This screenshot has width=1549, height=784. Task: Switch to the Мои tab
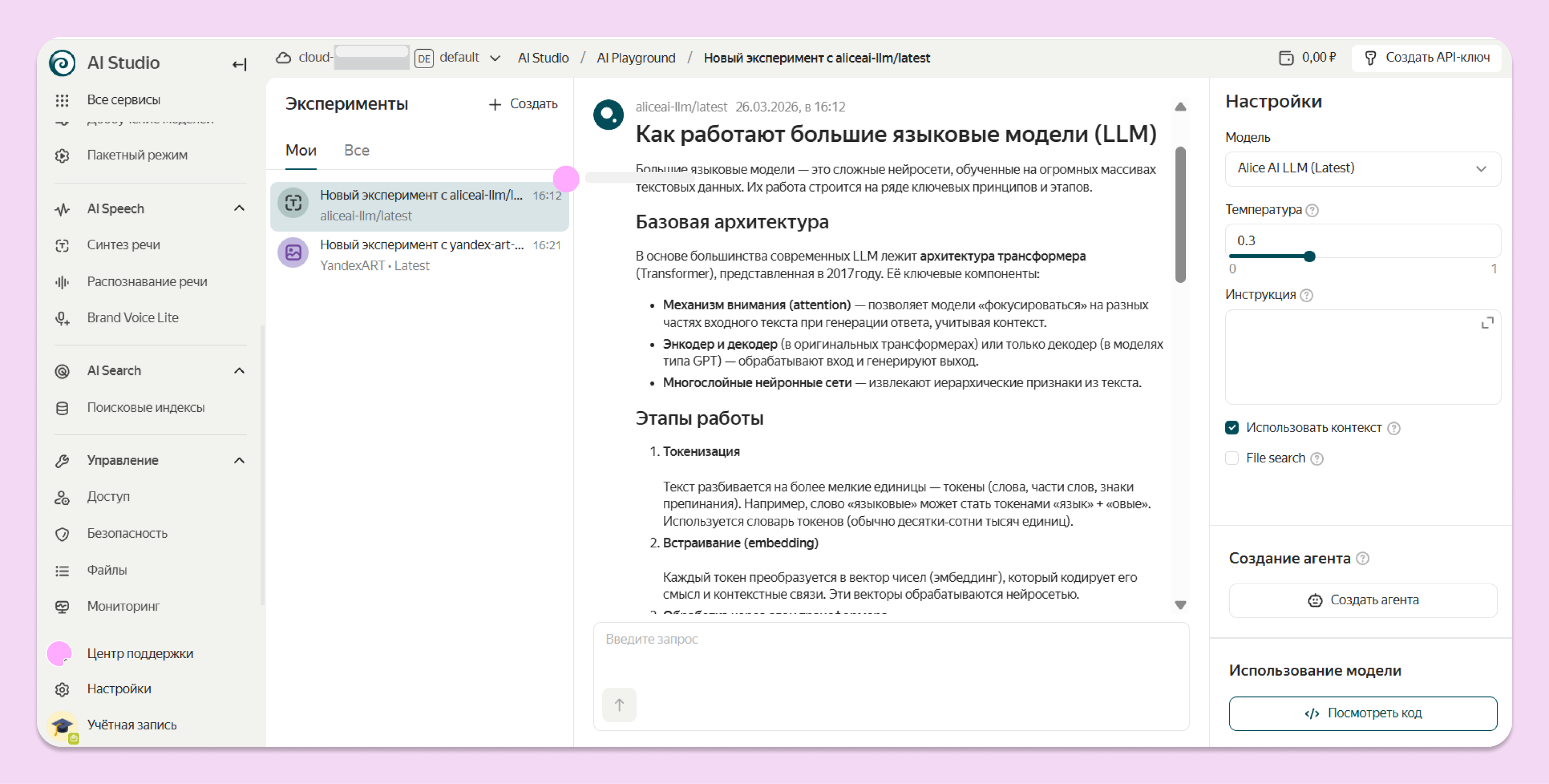tap(301, 151)
